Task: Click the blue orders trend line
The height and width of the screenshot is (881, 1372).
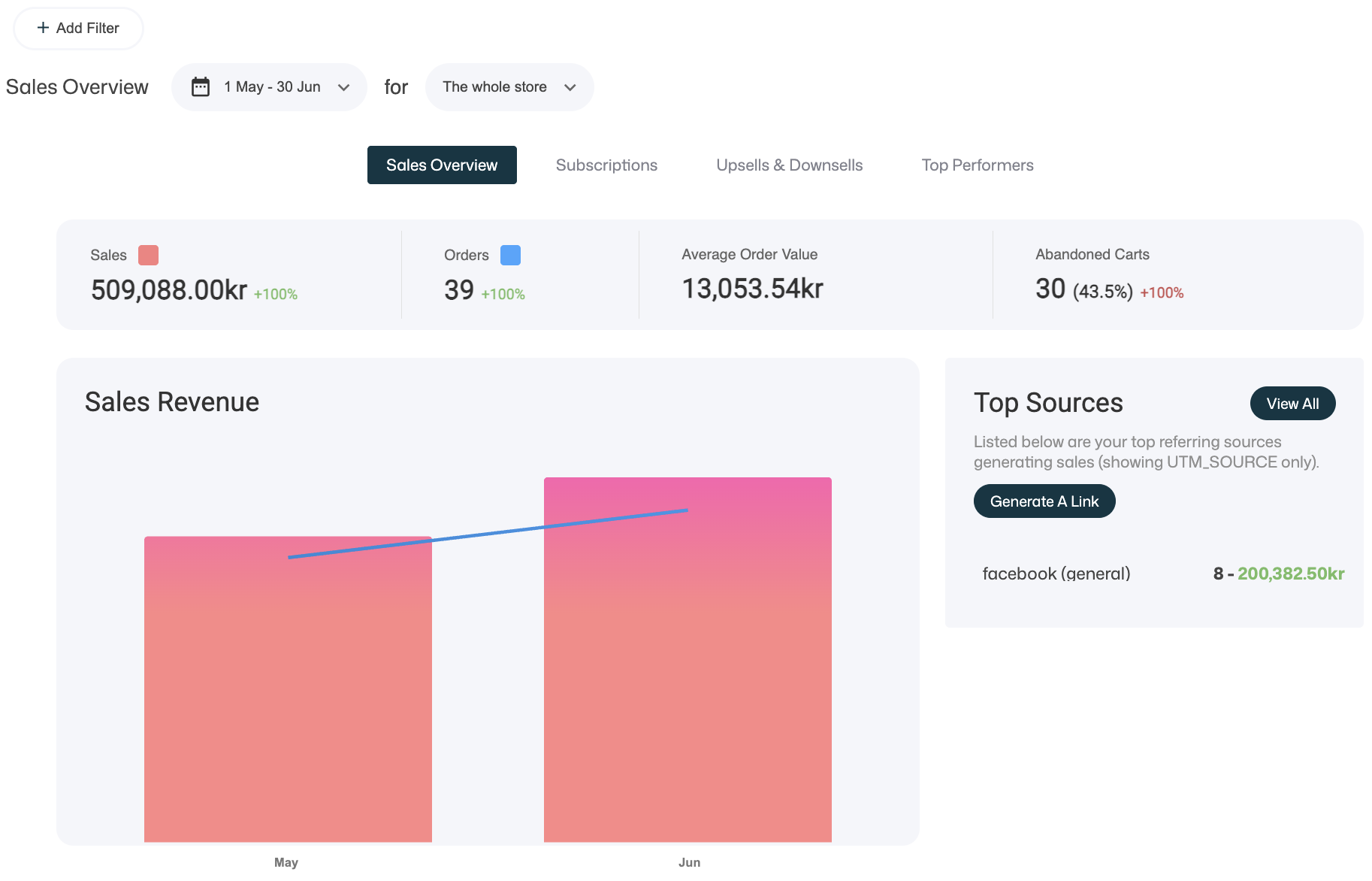Action: click(x=488, y=534)
